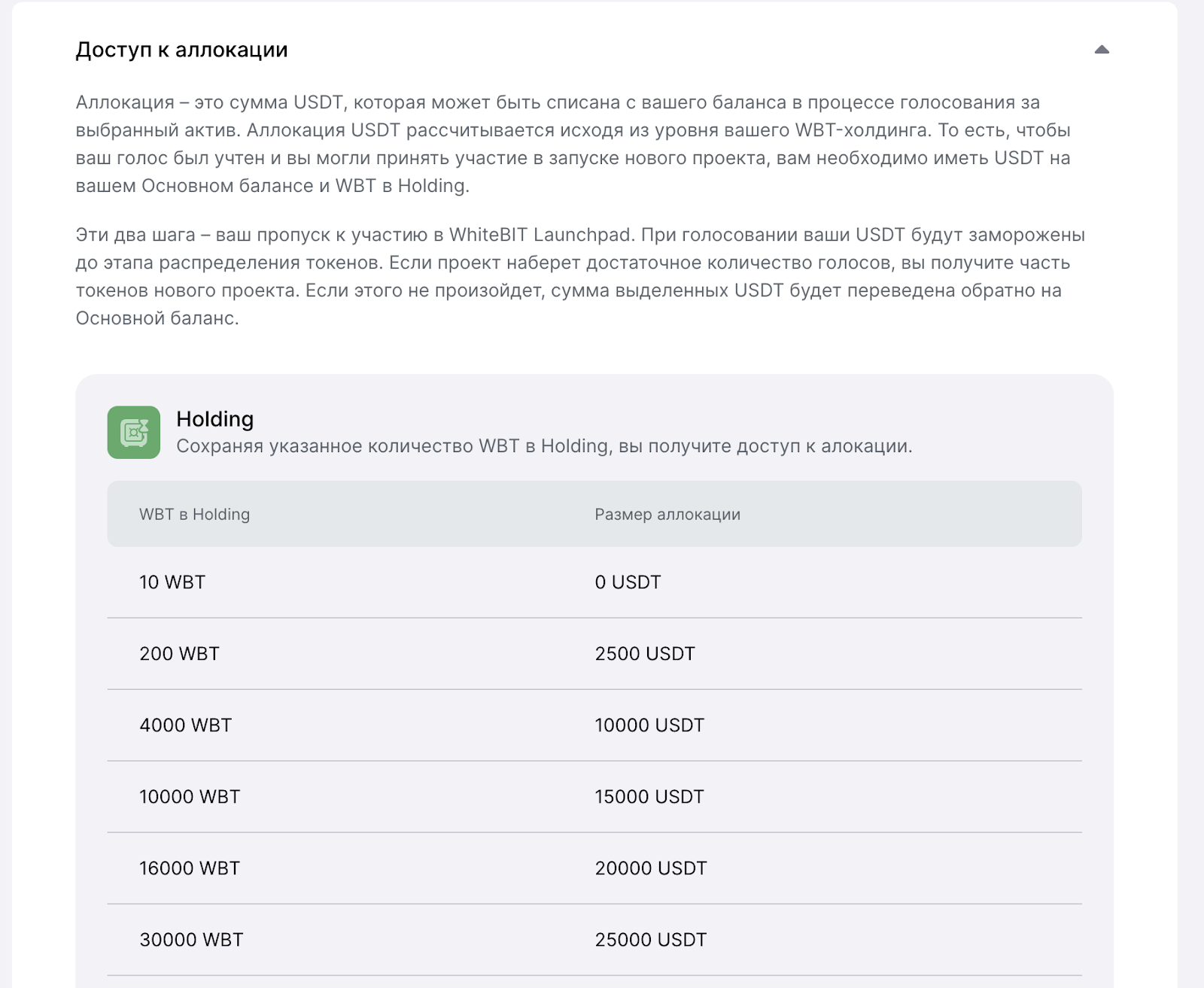Click the 10000 USDT allocation value

(x=649, y=725)
